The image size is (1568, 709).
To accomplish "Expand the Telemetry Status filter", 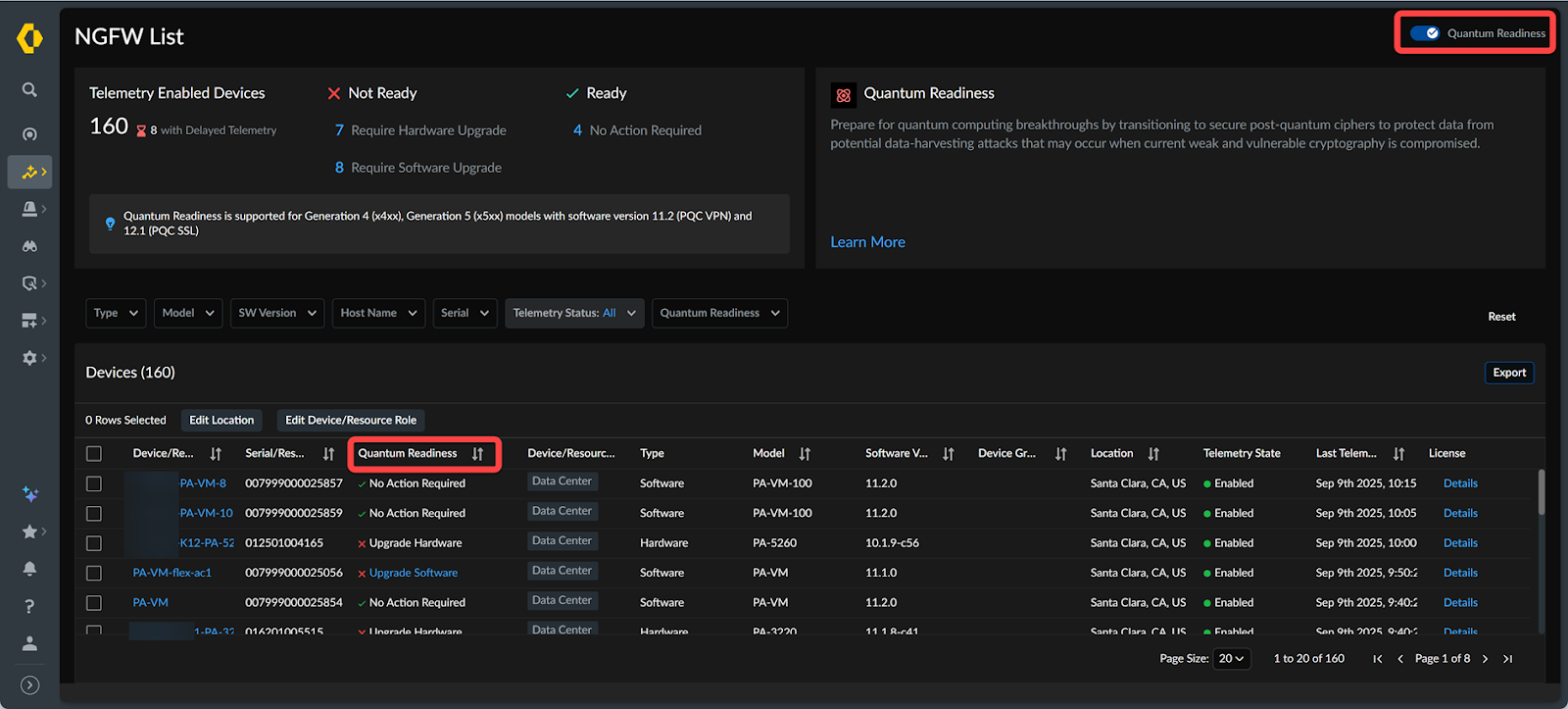I will 574,313.
